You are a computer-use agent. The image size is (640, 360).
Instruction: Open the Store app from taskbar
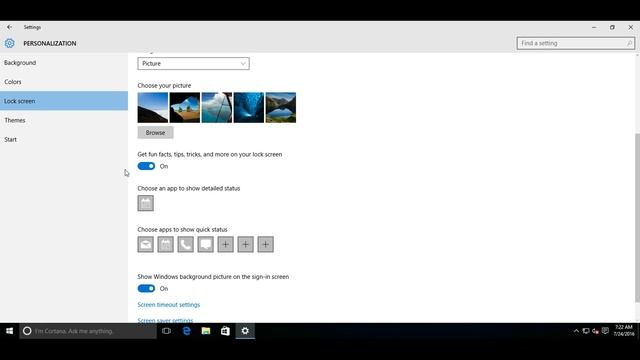coord(225,331)
